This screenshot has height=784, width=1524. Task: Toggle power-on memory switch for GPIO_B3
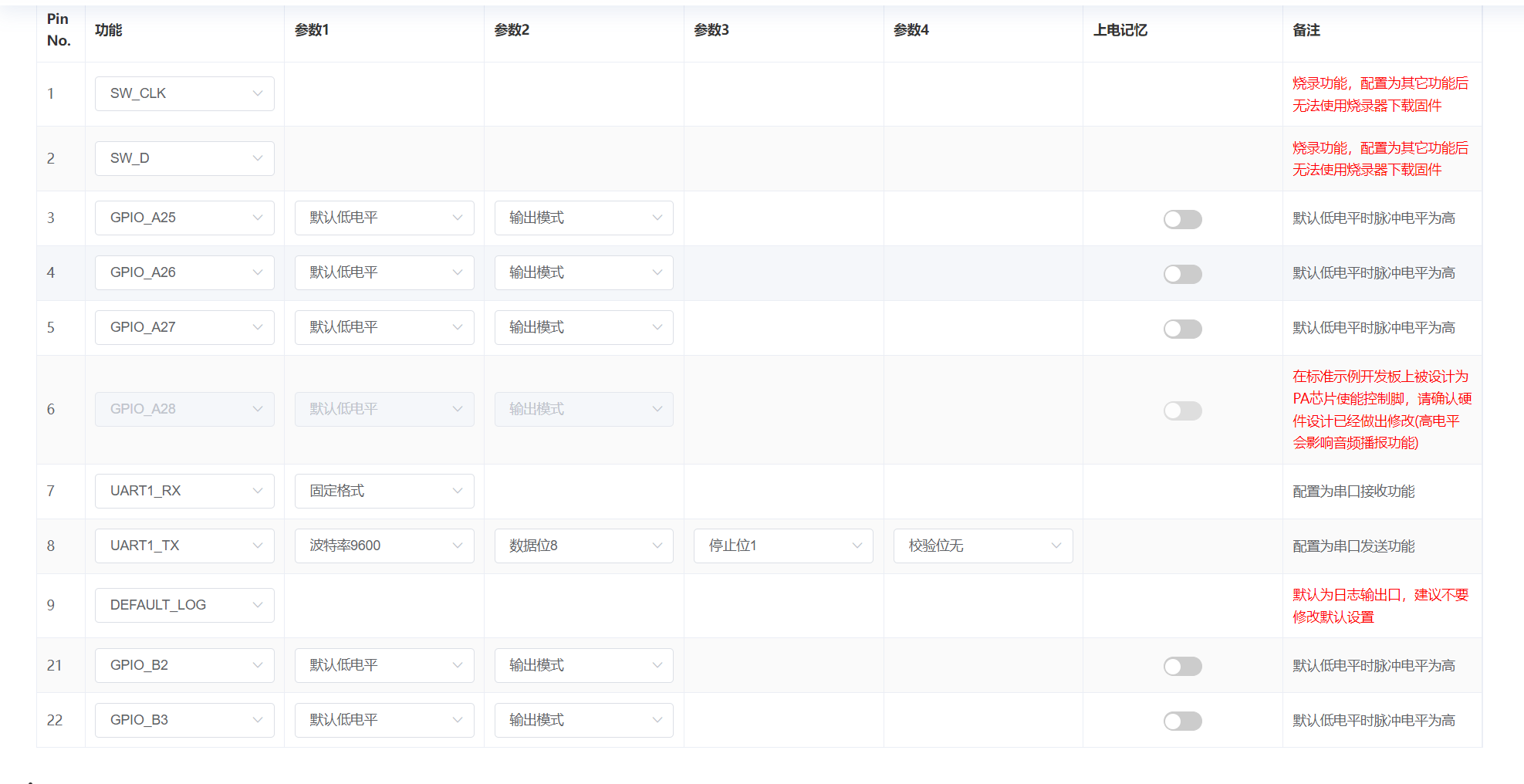point(1182,721)
